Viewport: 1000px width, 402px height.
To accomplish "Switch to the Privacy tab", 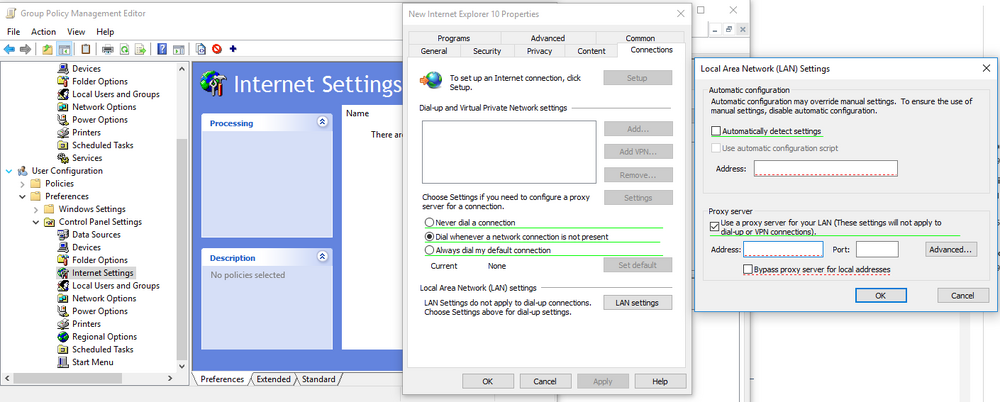I will pyautogui.click(x=540, y=51).
